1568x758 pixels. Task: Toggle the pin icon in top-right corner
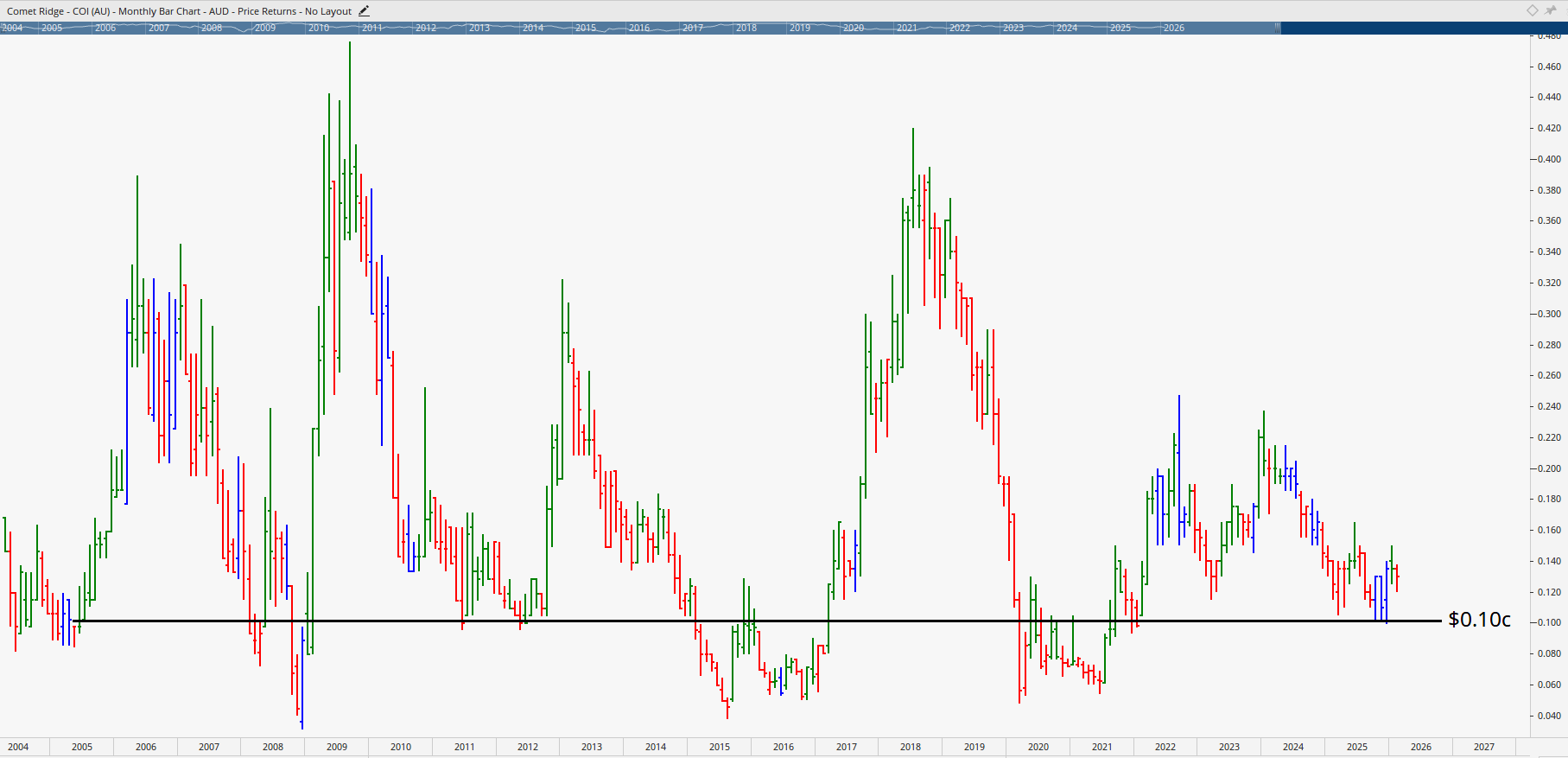[1550, 10]
